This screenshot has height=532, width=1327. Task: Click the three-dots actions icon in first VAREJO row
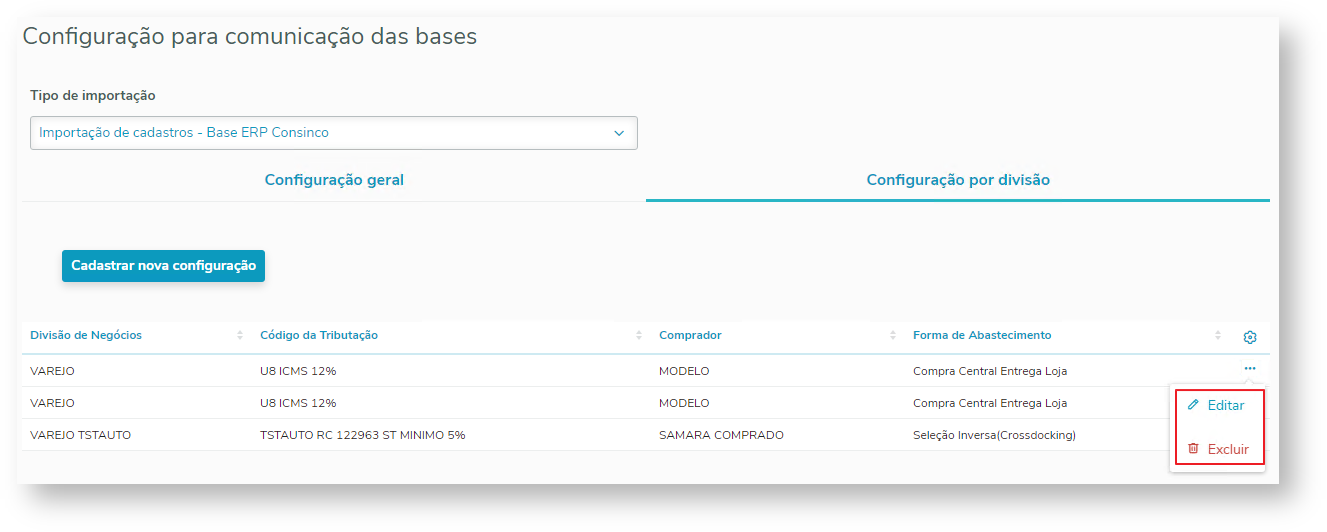pos(1250,369)
